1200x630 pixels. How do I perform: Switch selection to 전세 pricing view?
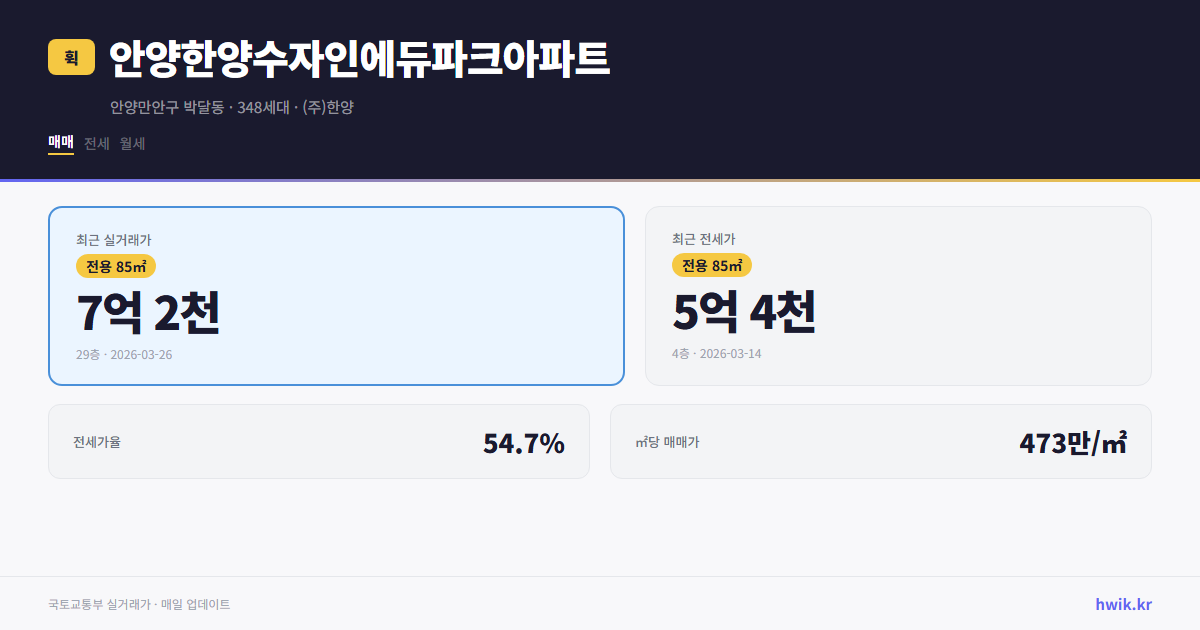click(x=95, y=143)
